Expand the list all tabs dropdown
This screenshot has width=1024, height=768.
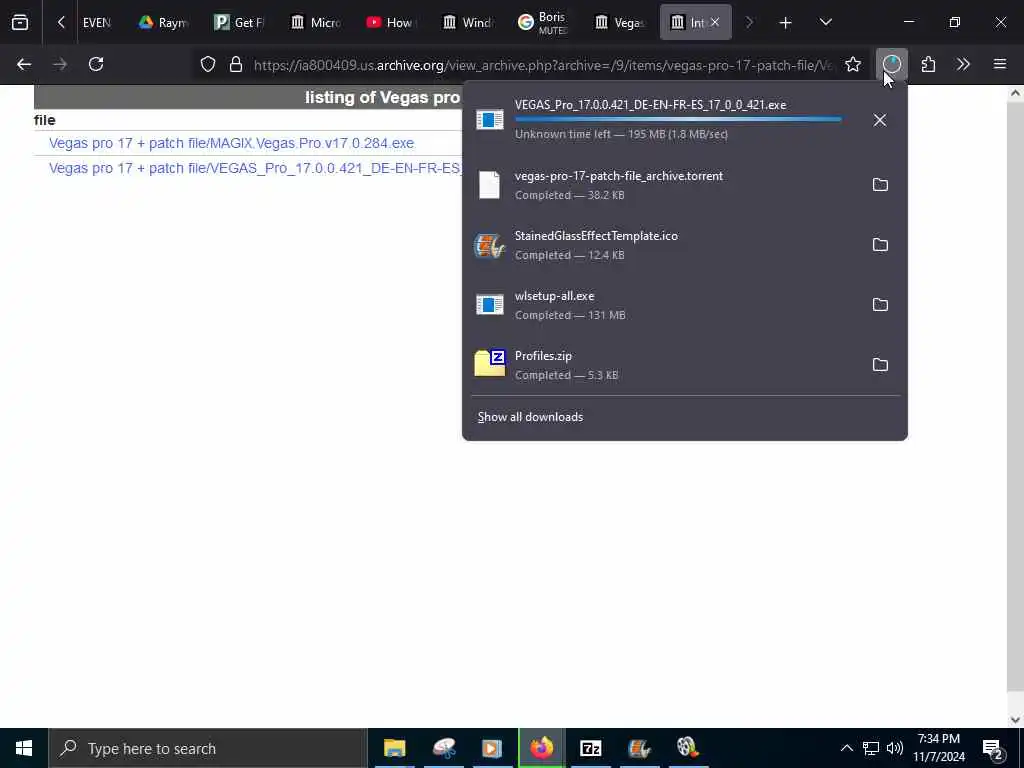[826, 23]
